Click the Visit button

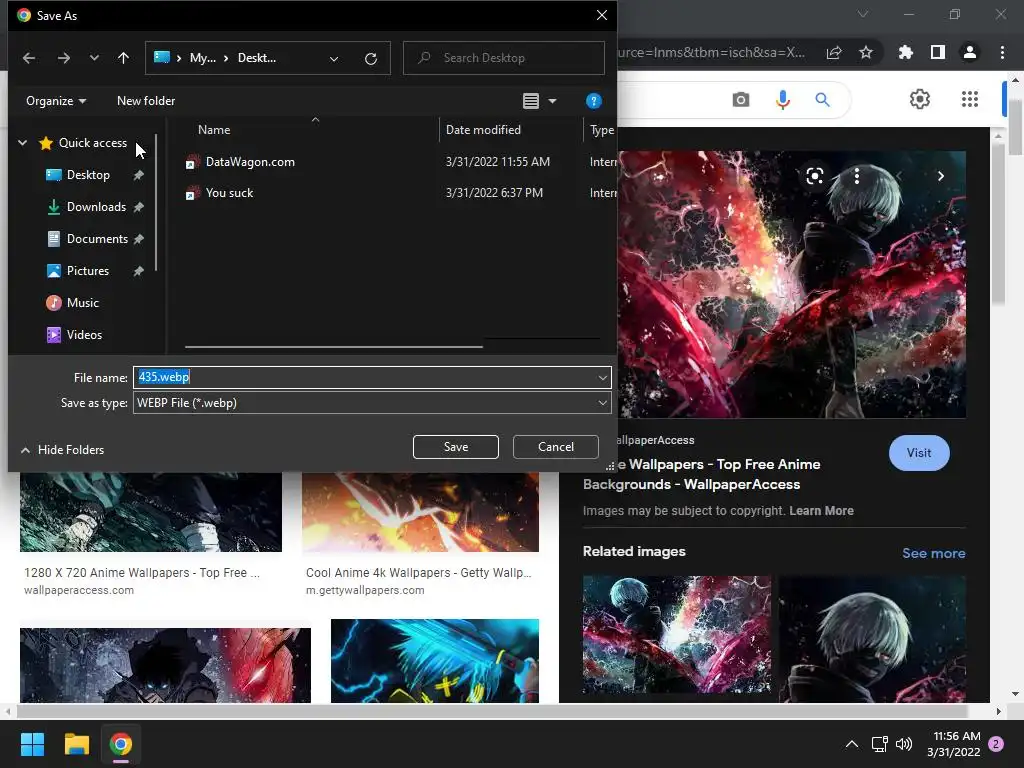coord(919,453)
